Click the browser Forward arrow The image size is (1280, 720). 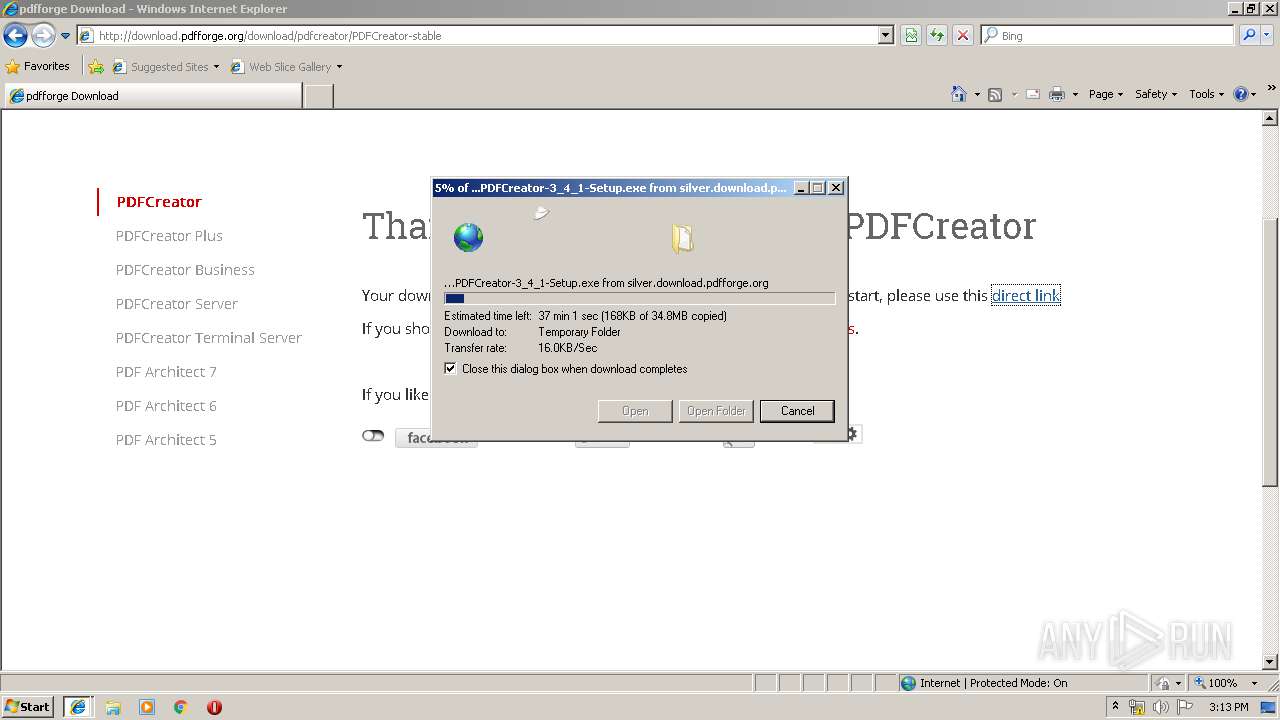click(x=43, y=36)
